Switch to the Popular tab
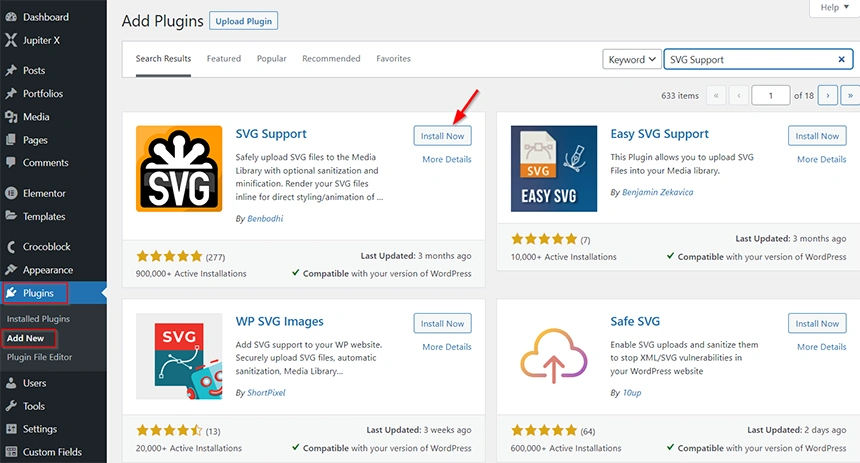The image size is (860, 463). click(x=271, y=59)
